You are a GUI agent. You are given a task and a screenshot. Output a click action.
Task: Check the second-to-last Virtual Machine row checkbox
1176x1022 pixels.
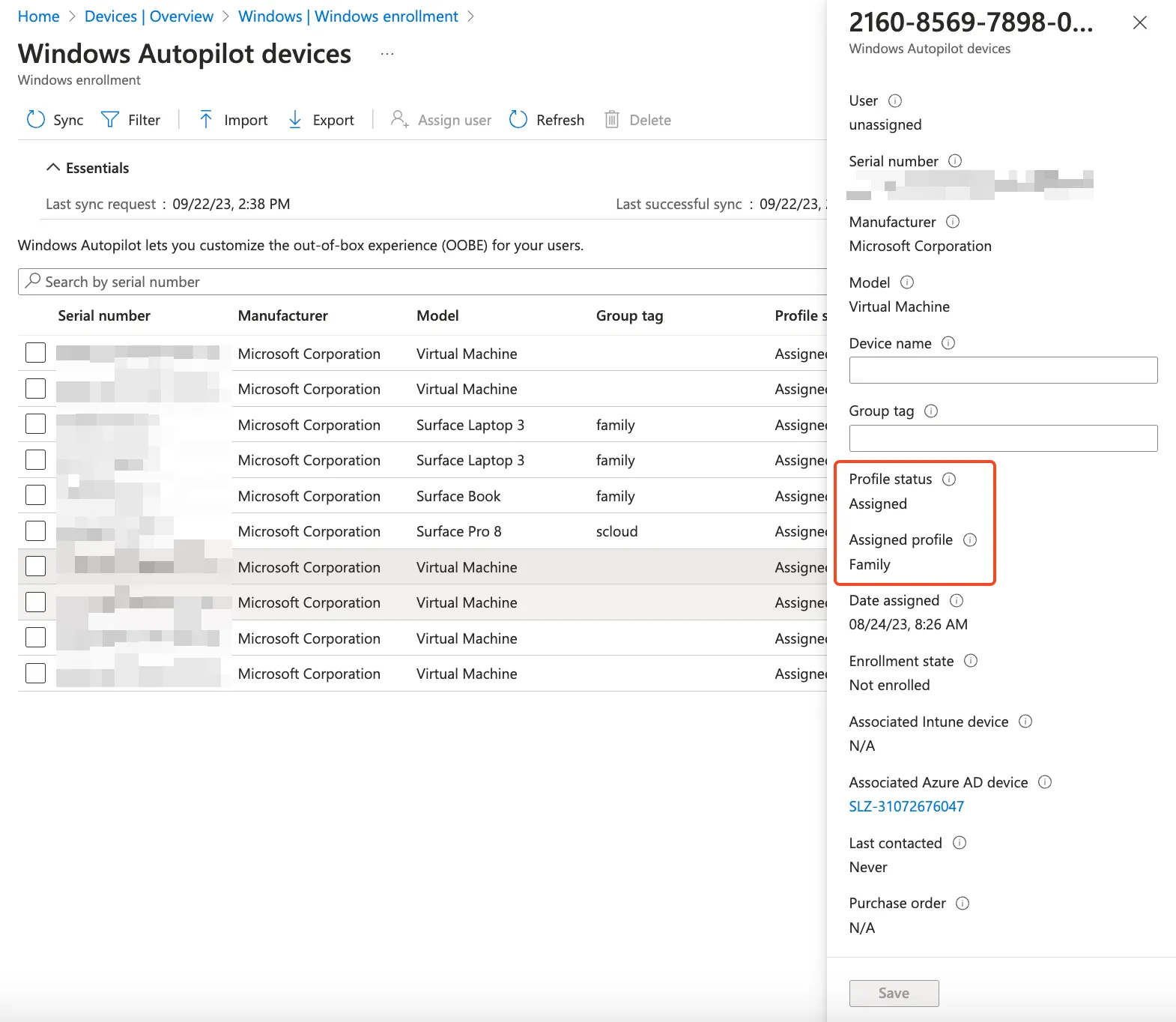[x=35, y=638]
